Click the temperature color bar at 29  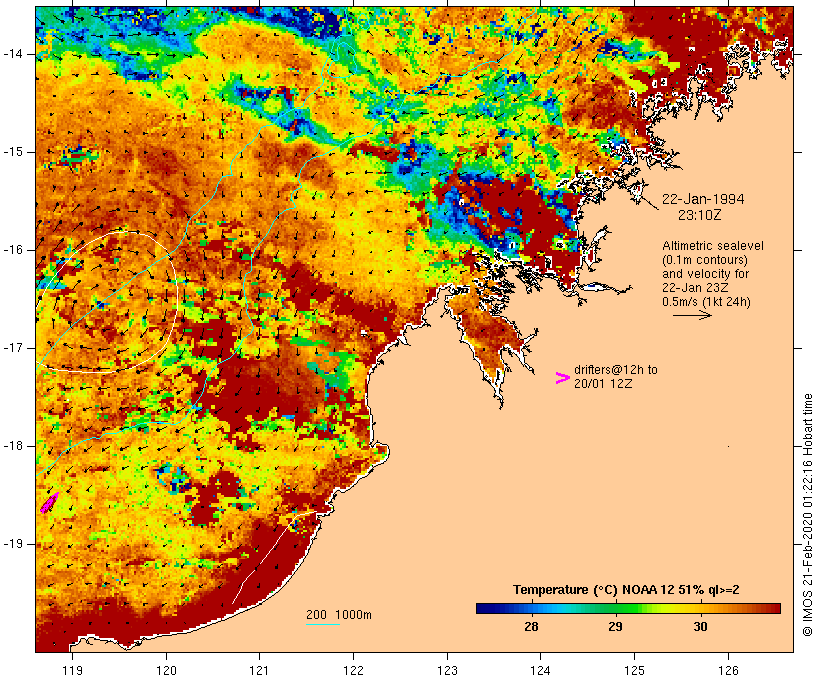tap(616, 608)
